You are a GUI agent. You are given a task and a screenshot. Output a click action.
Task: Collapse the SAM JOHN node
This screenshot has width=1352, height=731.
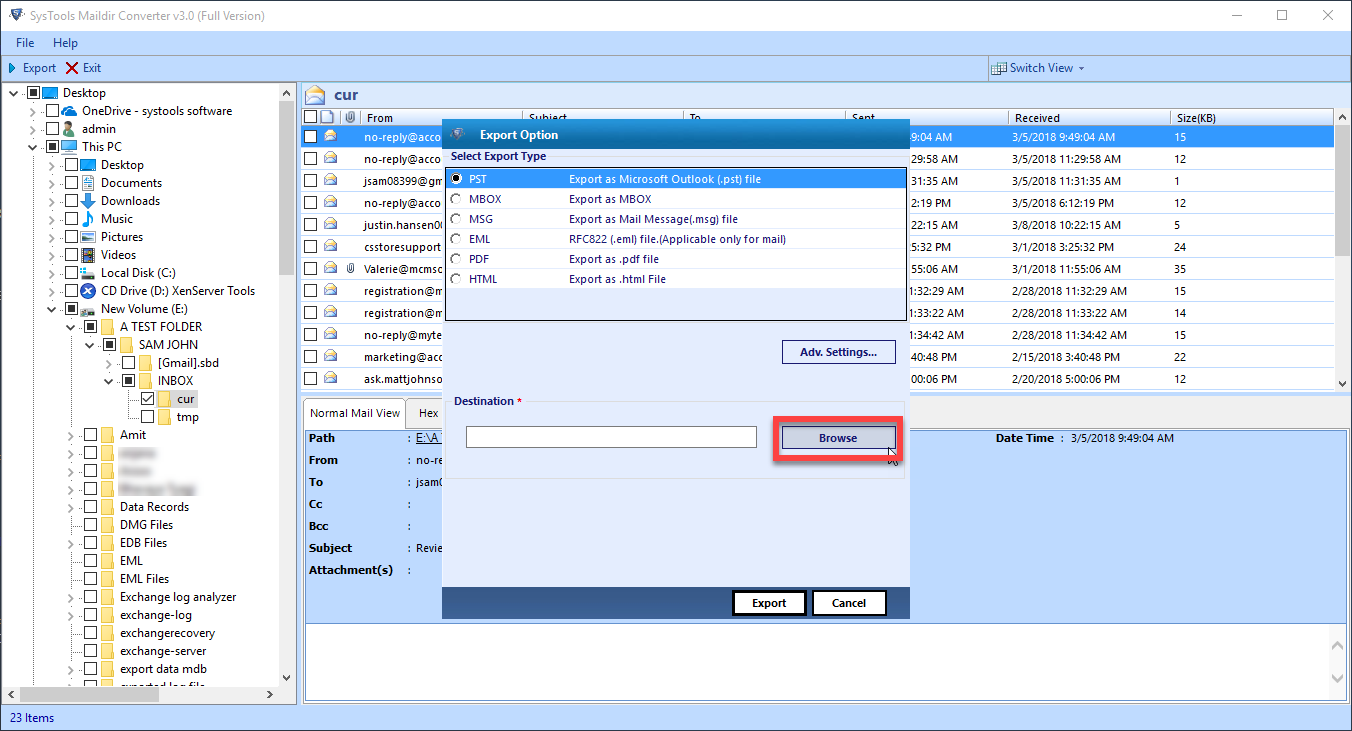point(90,345)
